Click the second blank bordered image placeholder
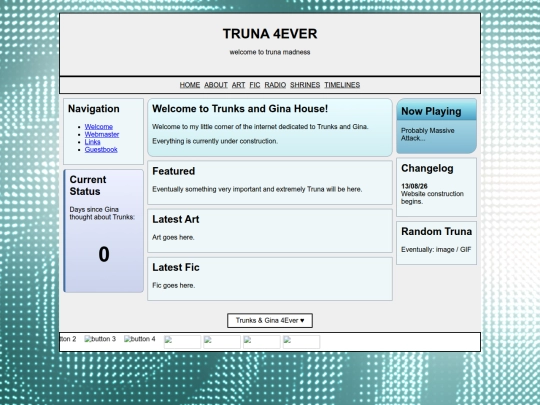This screenshot has width=540, height=405. 222,342
